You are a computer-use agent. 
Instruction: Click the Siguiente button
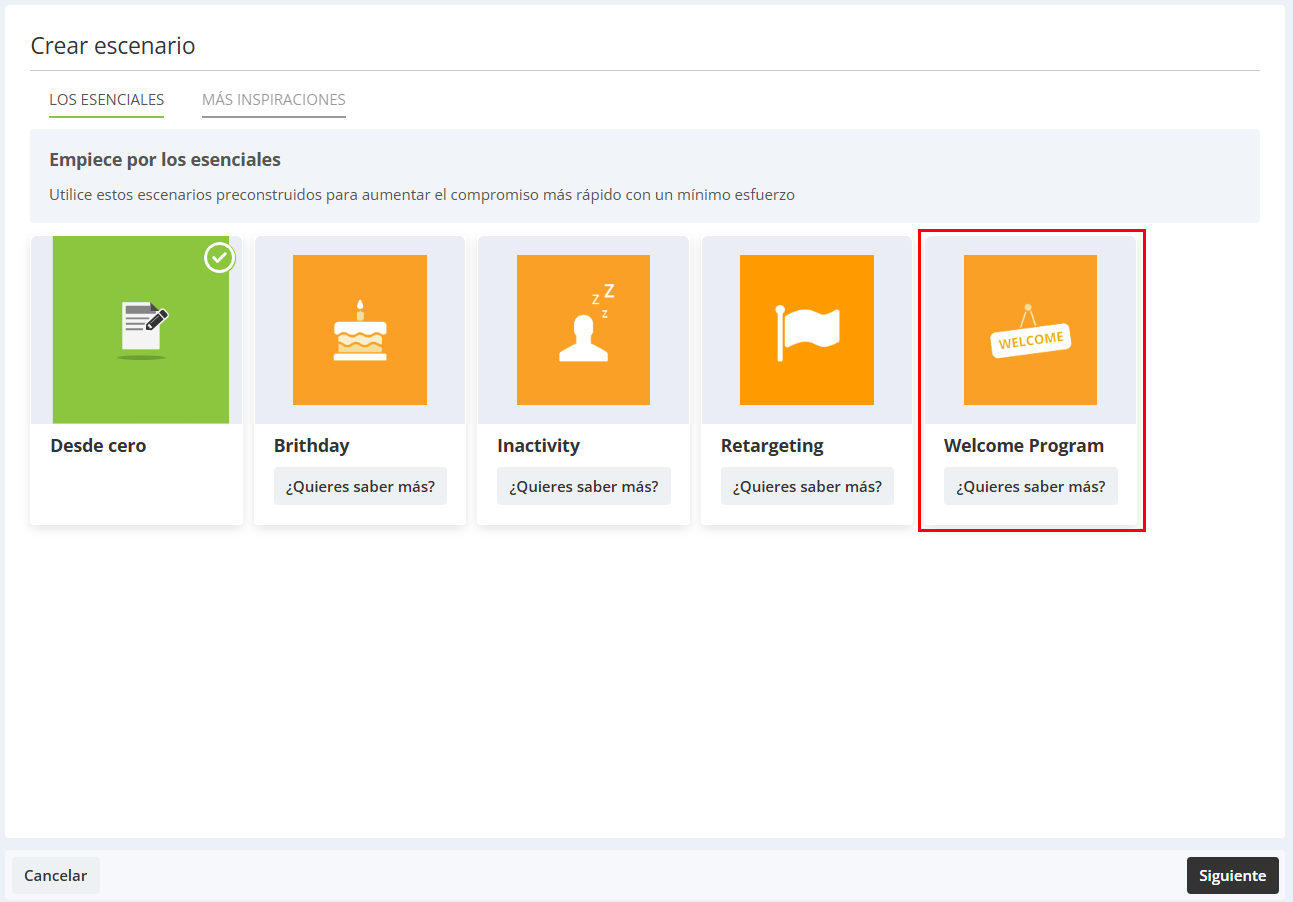click(x=1233, y=875)
